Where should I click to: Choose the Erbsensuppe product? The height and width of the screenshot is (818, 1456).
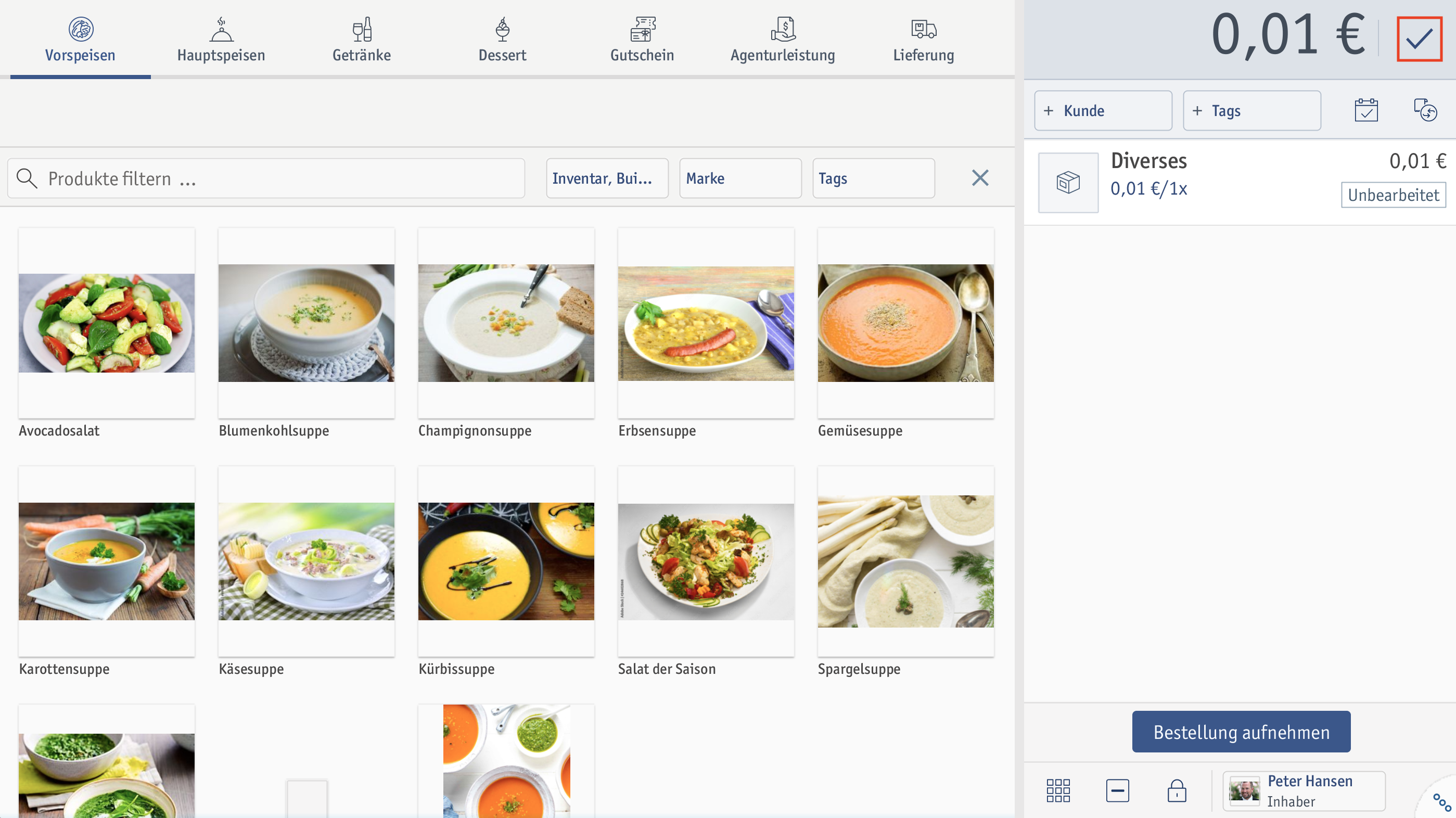coord(706,334)
